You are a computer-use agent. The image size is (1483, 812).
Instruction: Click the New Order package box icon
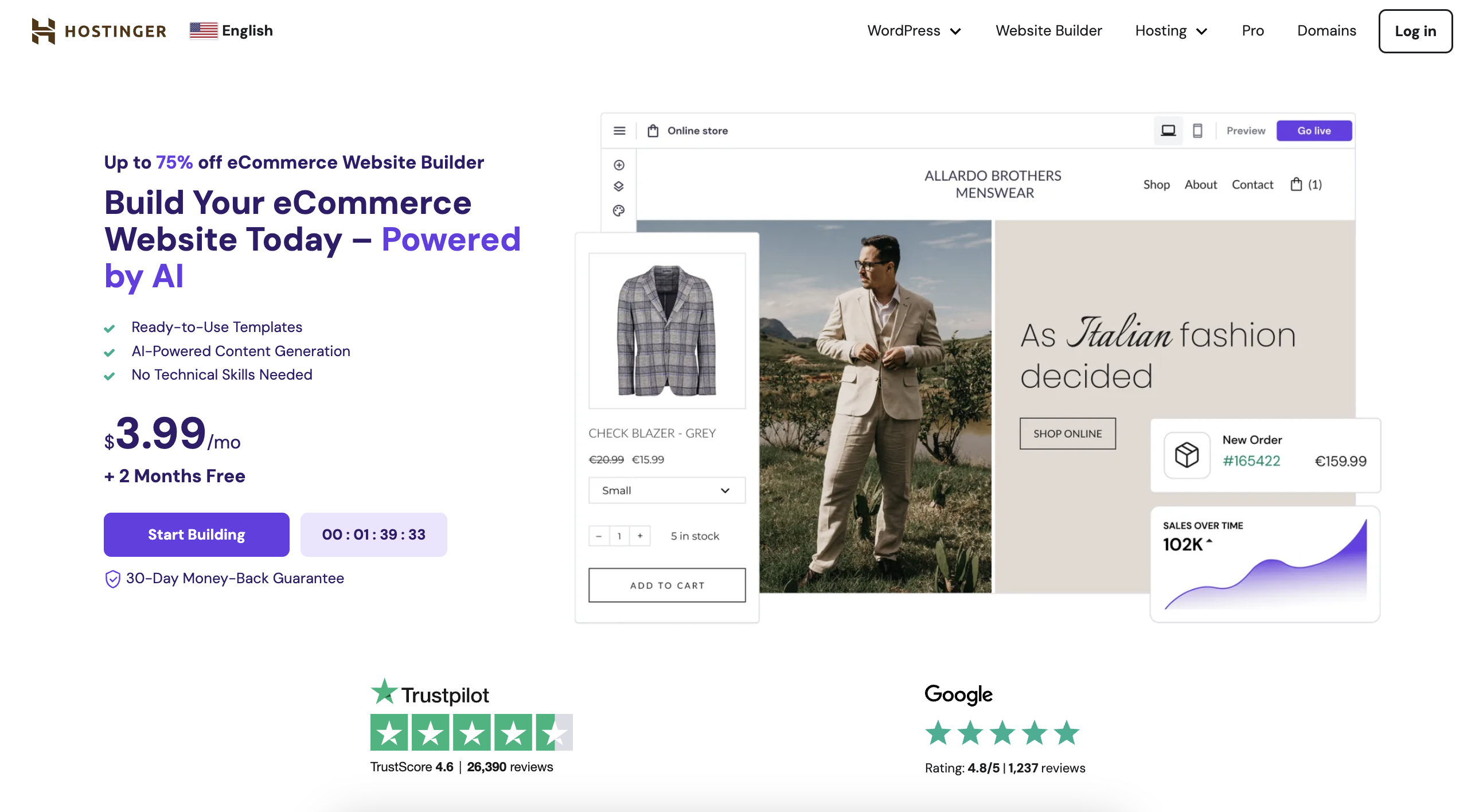(x=1186, y=455)
